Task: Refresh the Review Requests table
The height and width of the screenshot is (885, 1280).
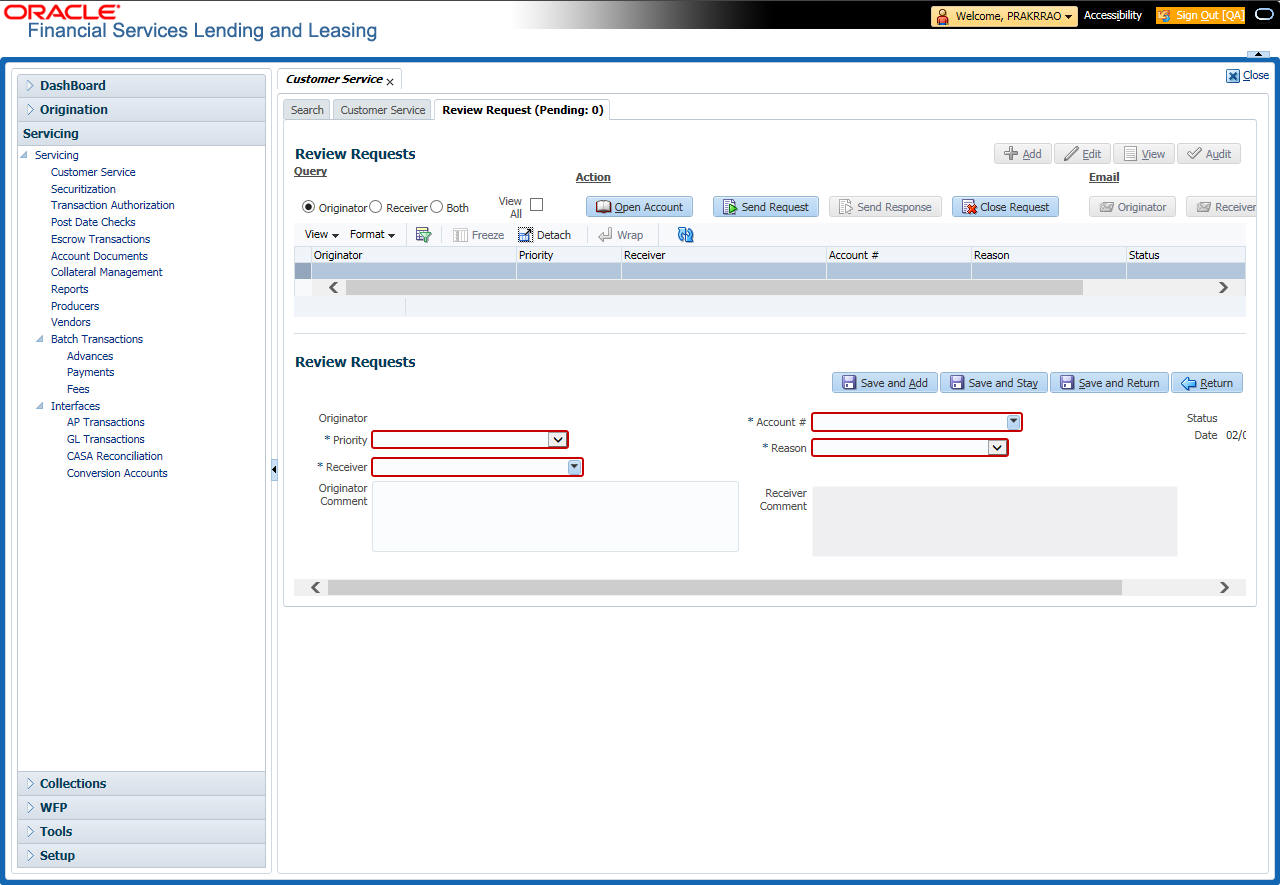Action: tap(685, 235)
